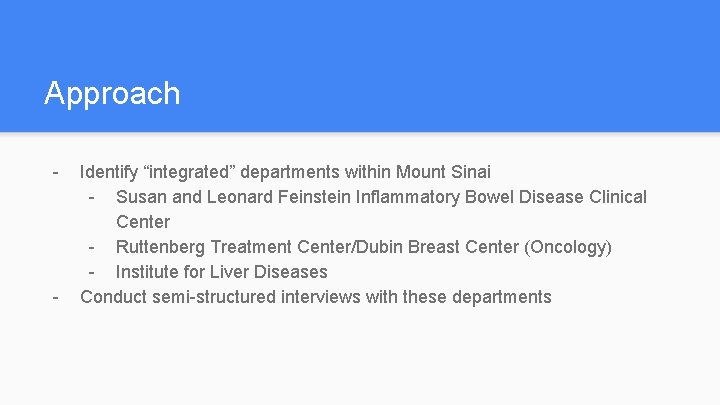The height and width of the screenshot is (405, 720).
Task: Click the dash before "Susan and Leonard"
Action: point(91,197)
